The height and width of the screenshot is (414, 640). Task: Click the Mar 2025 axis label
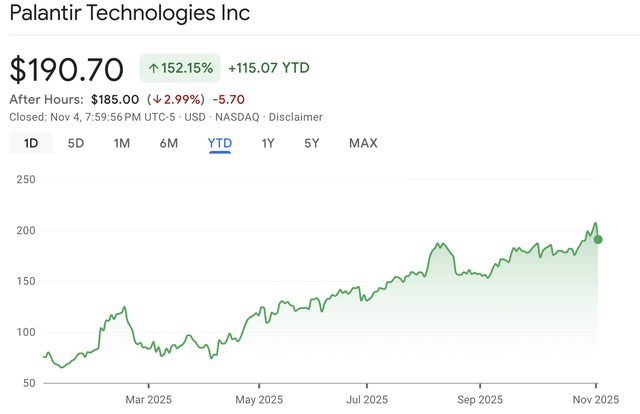coord(147,400)
